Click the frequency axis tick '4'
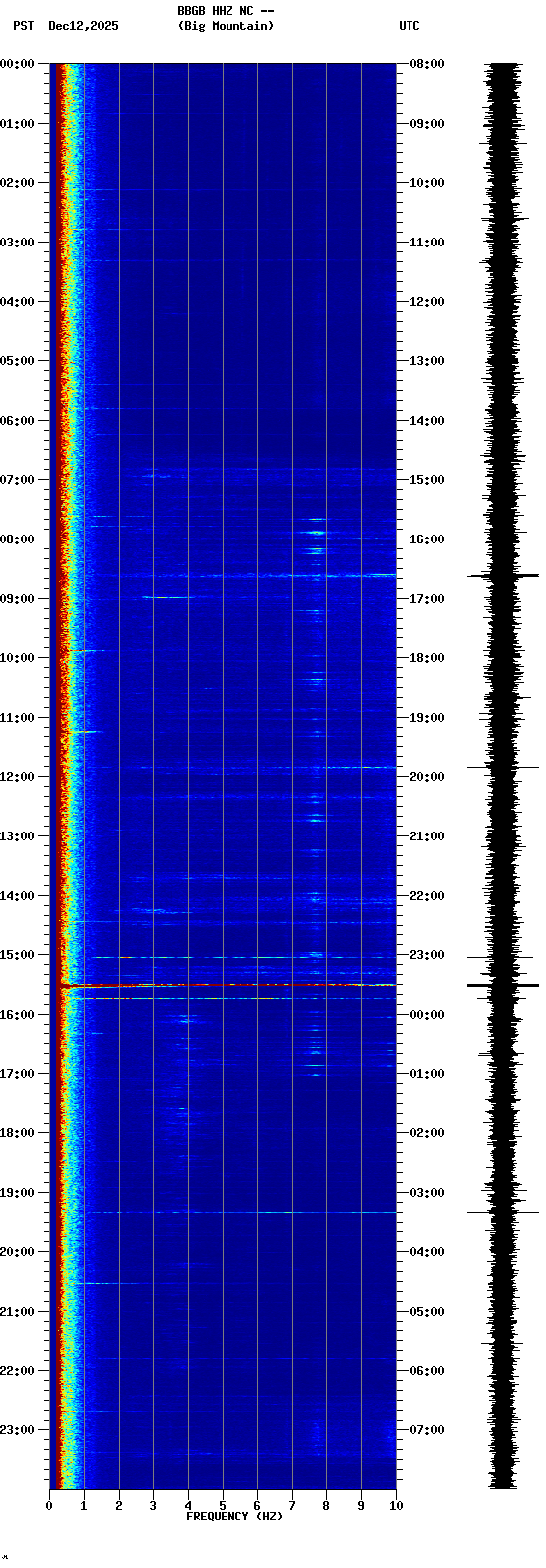Screen dimensions: 546x1568 click(x=188, y=1506)
